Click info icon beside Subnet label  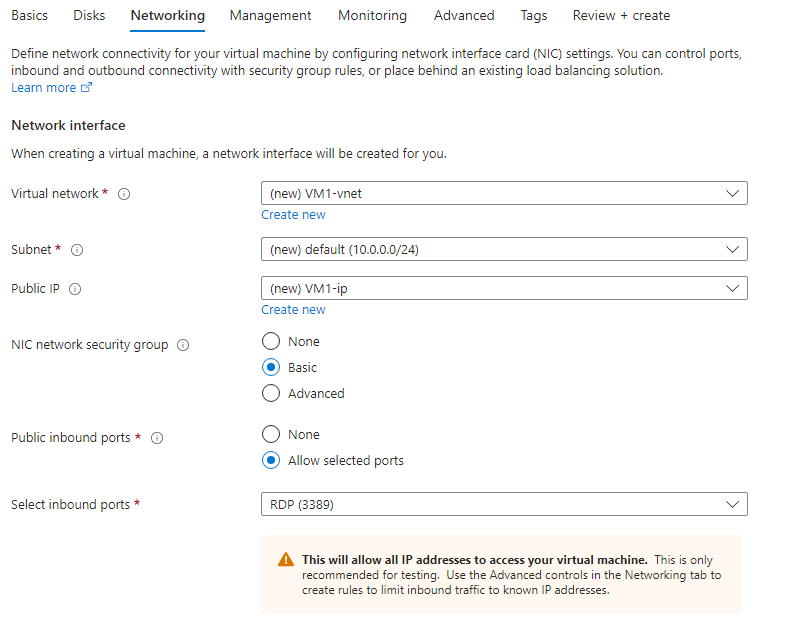click(x=77, y=250)
